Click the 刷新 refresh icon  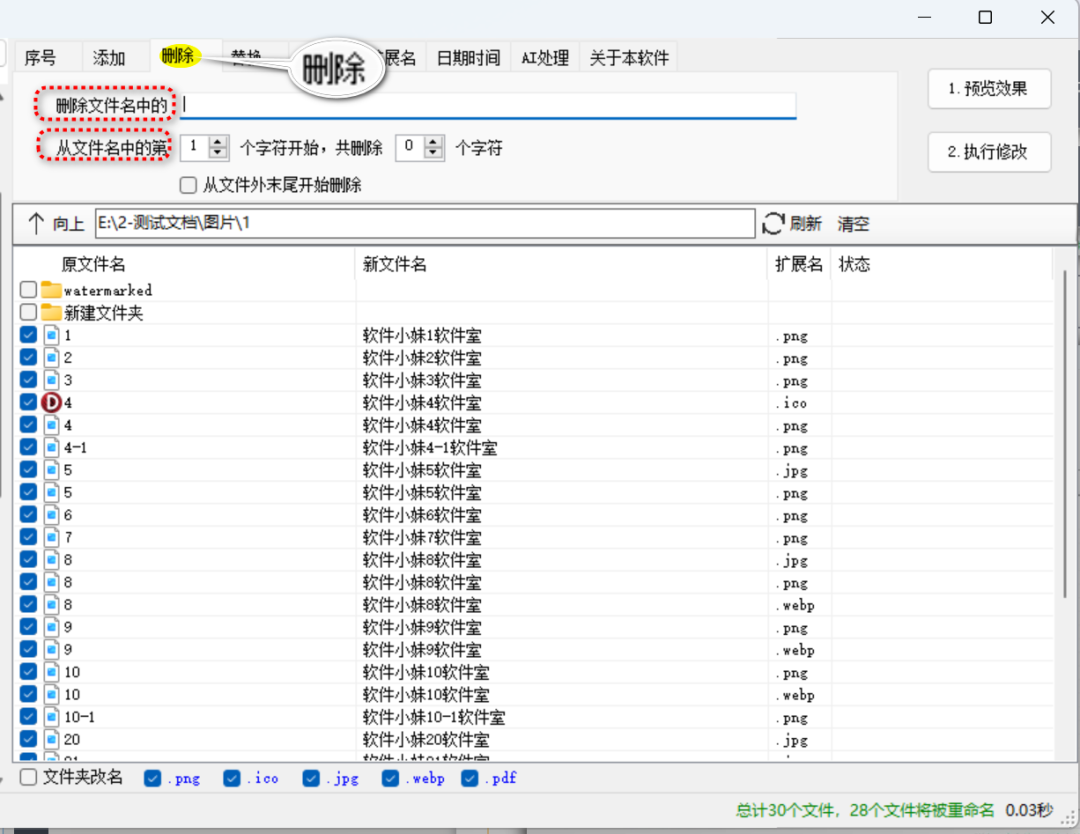[x=773, y=223]
